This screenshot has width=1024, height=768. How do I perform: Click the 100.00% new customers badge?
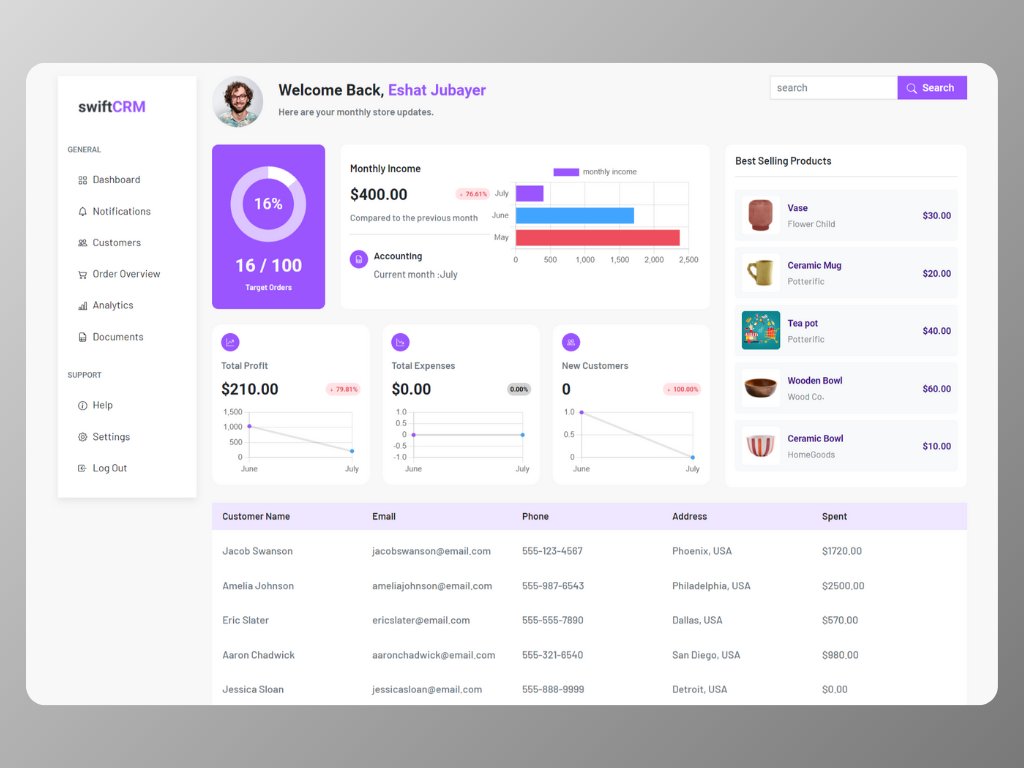pyautogui.click(x=682, y=389)
